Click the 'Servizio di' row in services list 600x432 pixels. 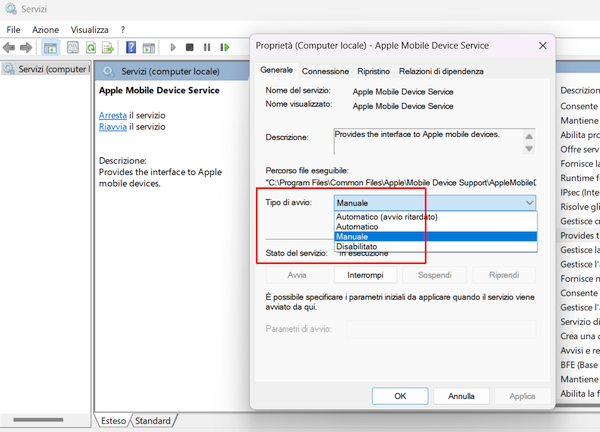579,322
